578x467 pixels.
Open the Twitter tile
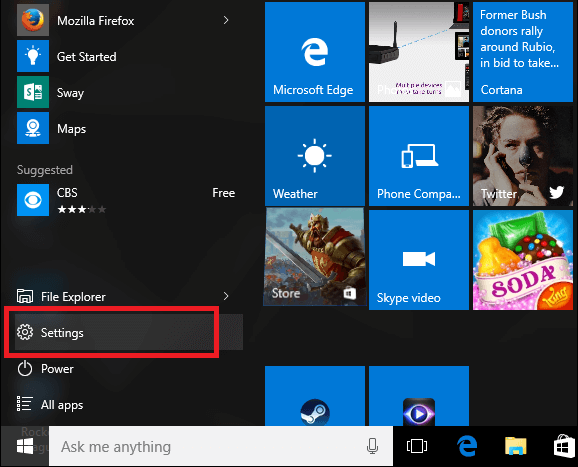[x=523, y=156]
